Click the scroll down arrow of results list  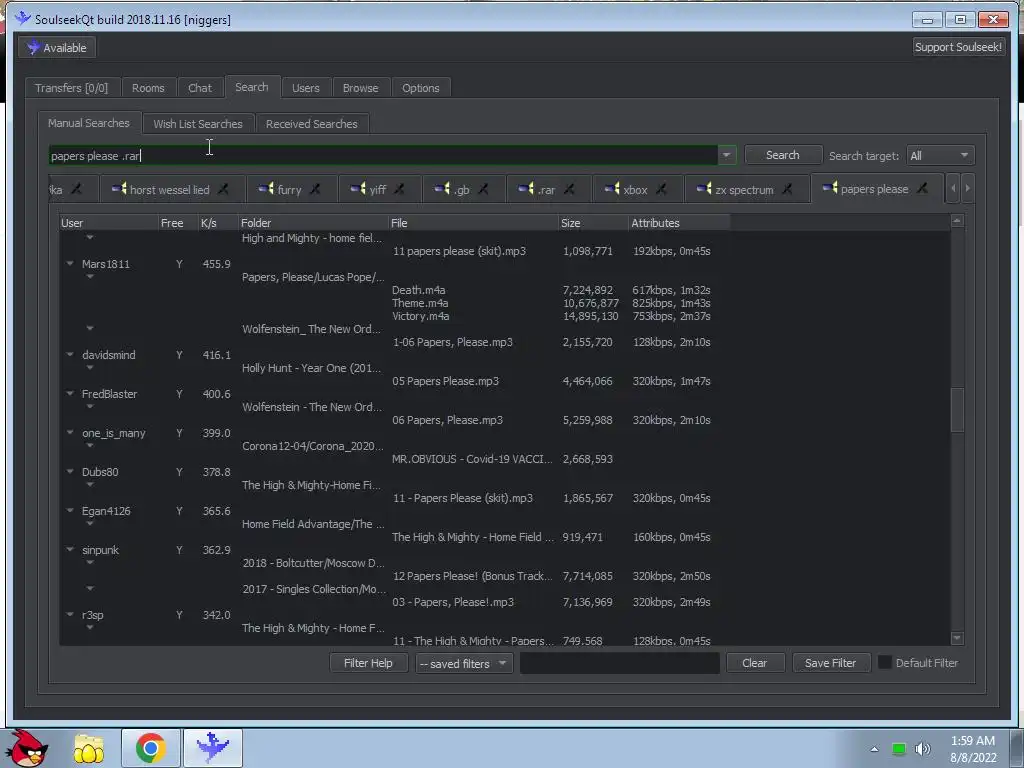pos(957,638)
